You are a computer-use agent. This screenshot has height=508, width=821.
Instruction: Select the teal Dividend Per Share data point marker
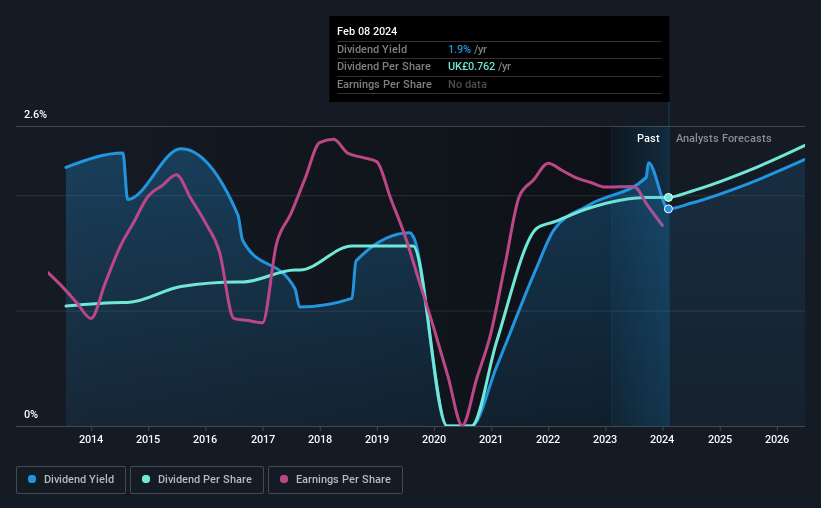(x=668, y=197)
